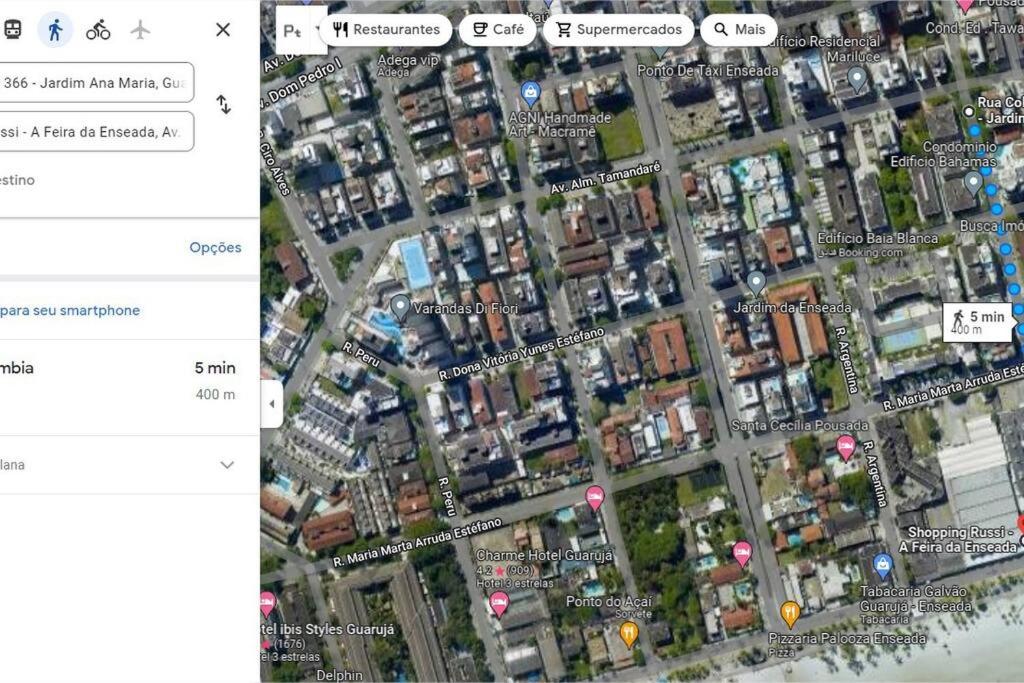Viewport: 1024px width, 683px height.
Task: Open the travel mode dropdown on map
Action: tap(301, 30)
